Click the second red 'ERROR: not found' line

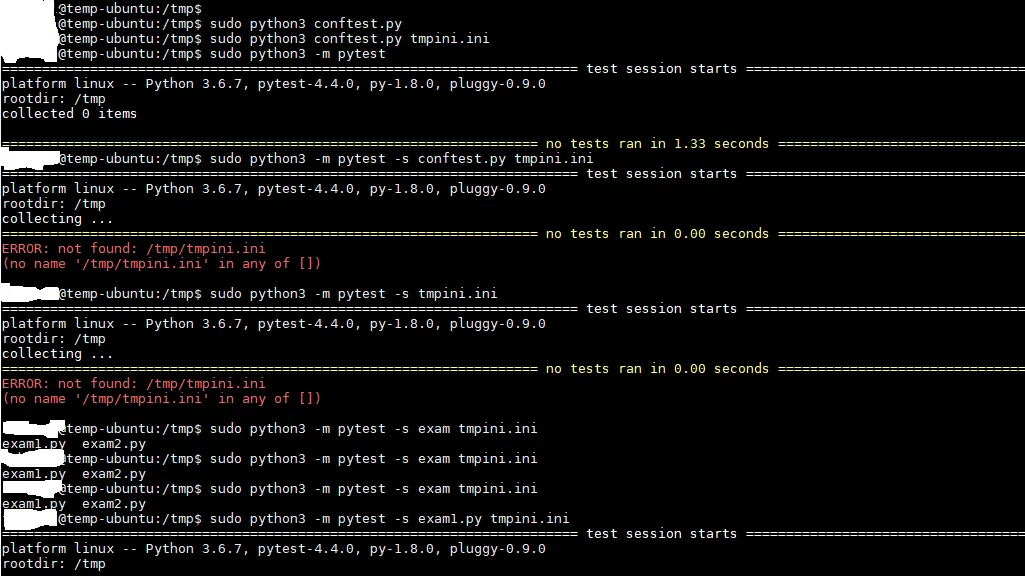[133, 383]
